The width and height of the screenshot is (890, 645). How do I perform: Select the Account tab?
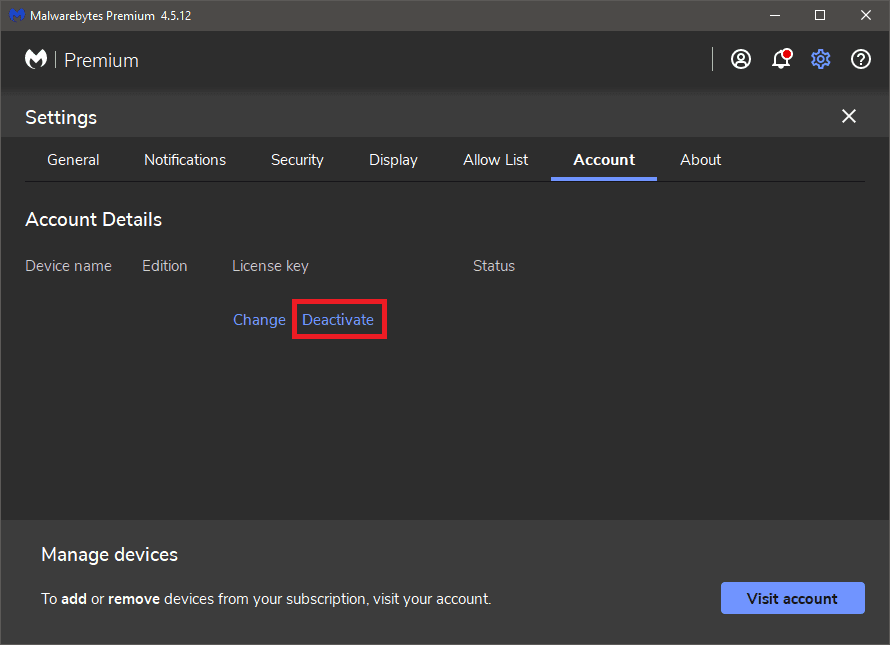(x=604, y=160)
